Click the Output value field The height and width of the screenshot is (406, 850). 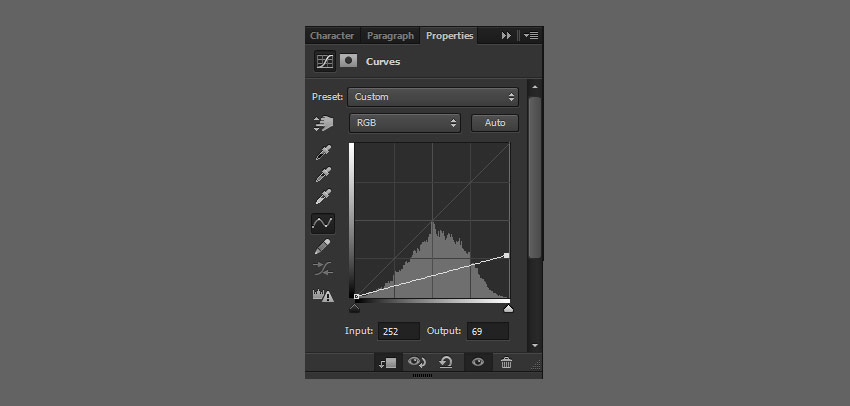click(x=488, y=331)
